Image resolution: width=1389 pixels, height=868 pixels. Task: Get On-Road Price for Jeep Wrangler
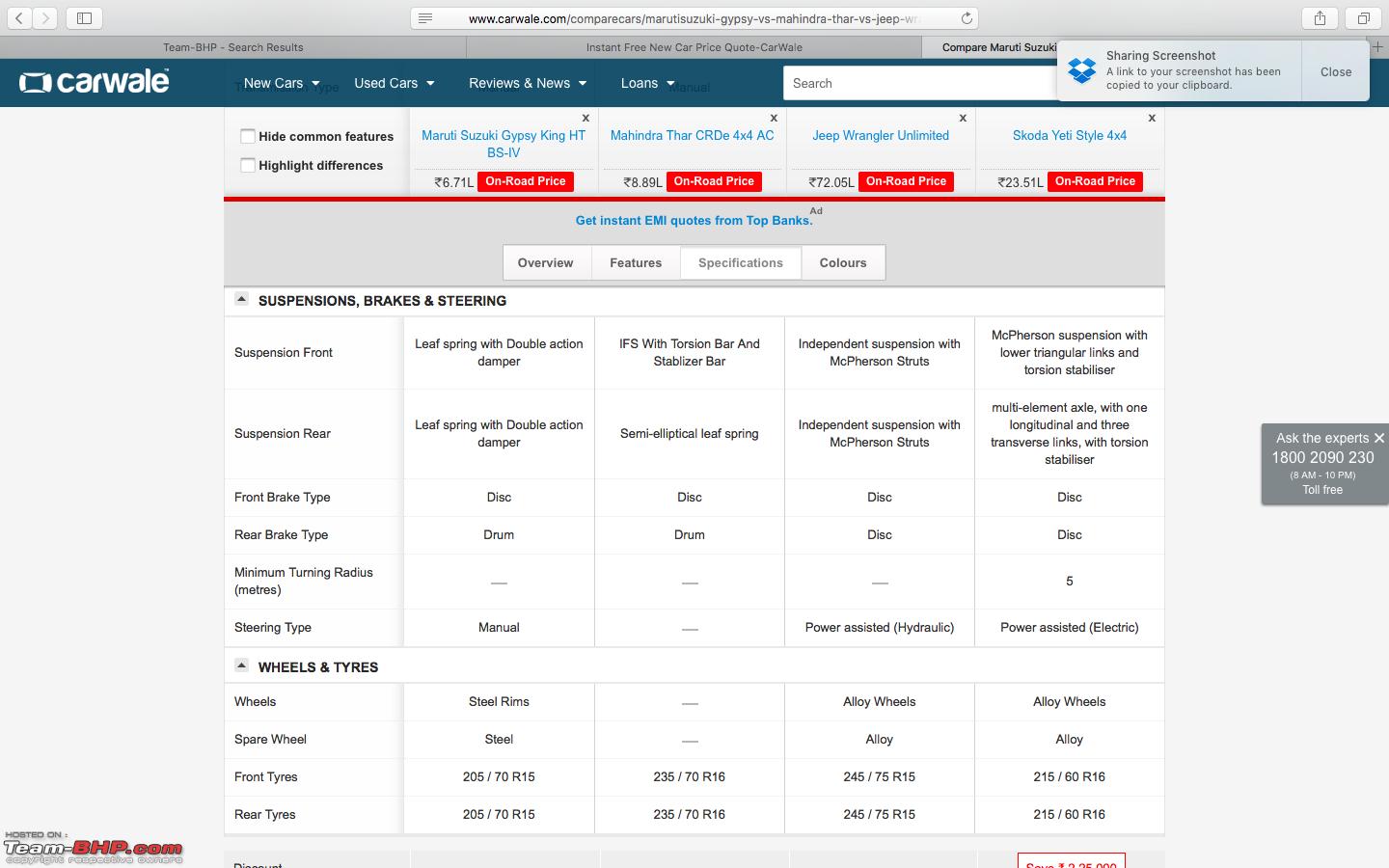907,181
